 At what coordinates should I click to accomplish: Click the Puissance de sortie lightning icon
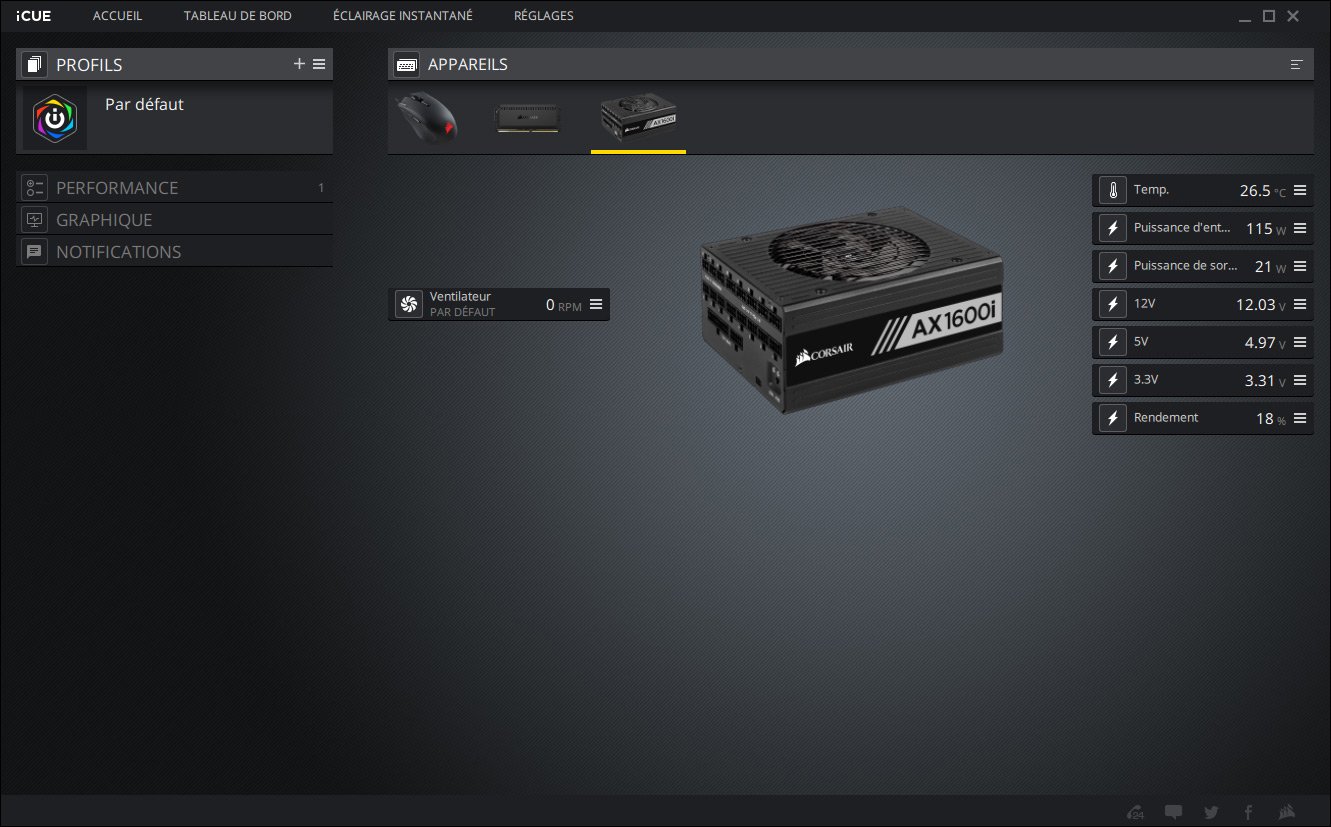[1112, 266]
